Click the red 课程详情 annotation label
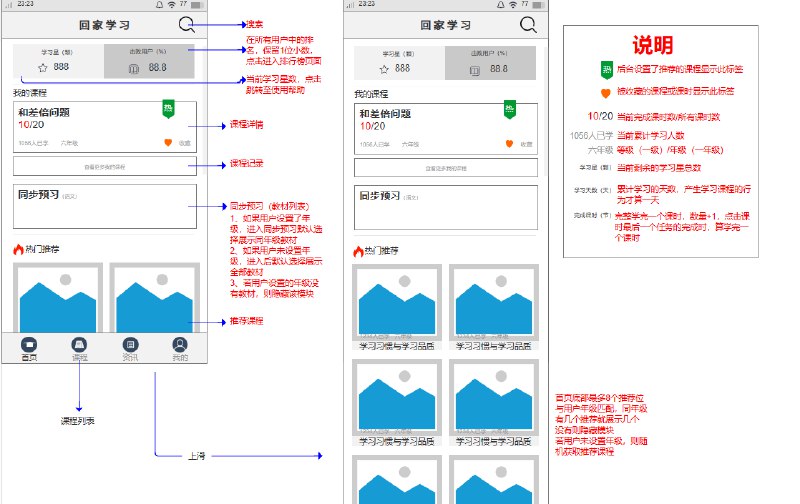 246,124
